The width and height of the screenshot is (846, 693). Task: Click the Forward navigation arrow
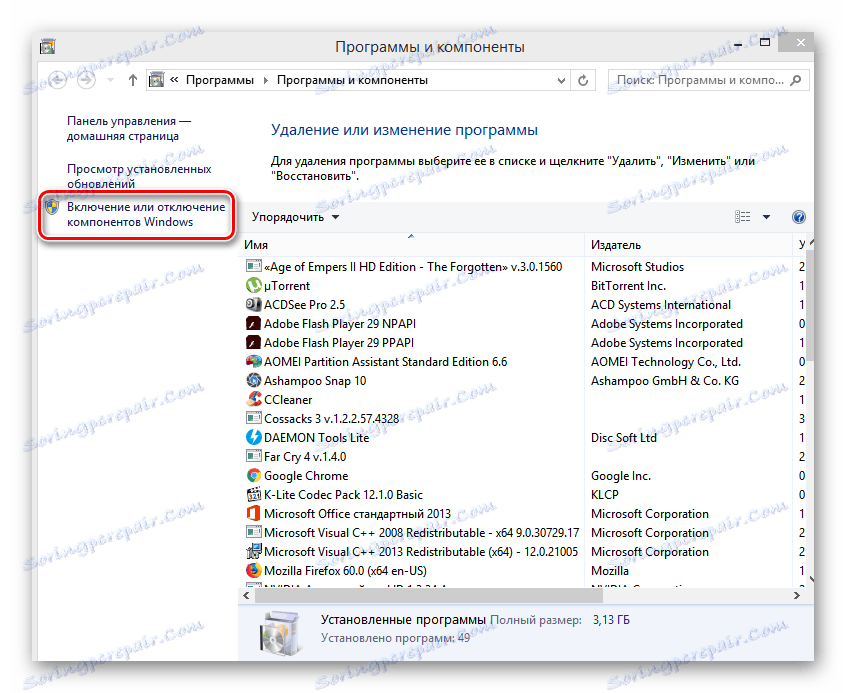click(86, 80)
